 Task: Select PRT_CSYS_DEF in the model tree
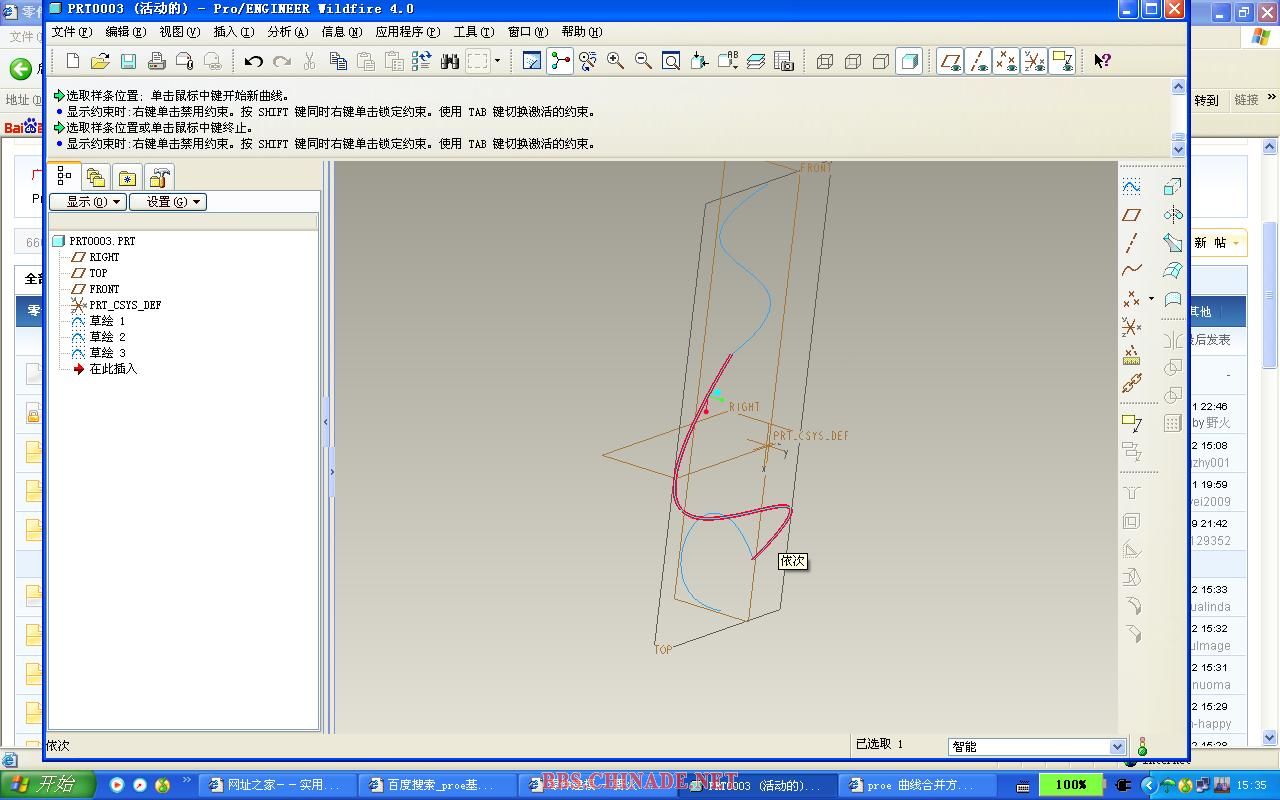[x=125, y=305]
